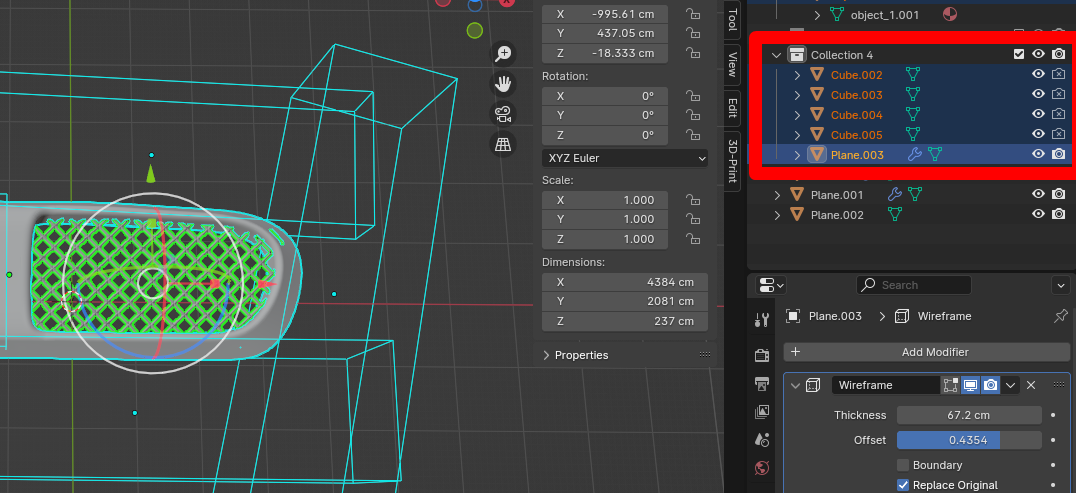Screen dimensions: 1076x493
Task: Enable the Boundary checkbox
Action: (x=903, y=465)
